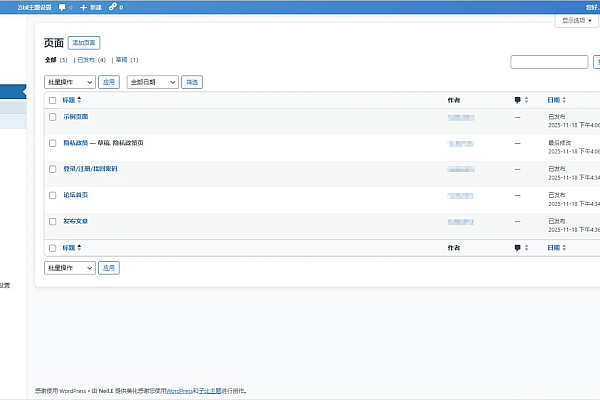The width and height of the screenshot is (600, 400).
Task: Check the box for 论坛首页 row
Action: tap(52, 195)
